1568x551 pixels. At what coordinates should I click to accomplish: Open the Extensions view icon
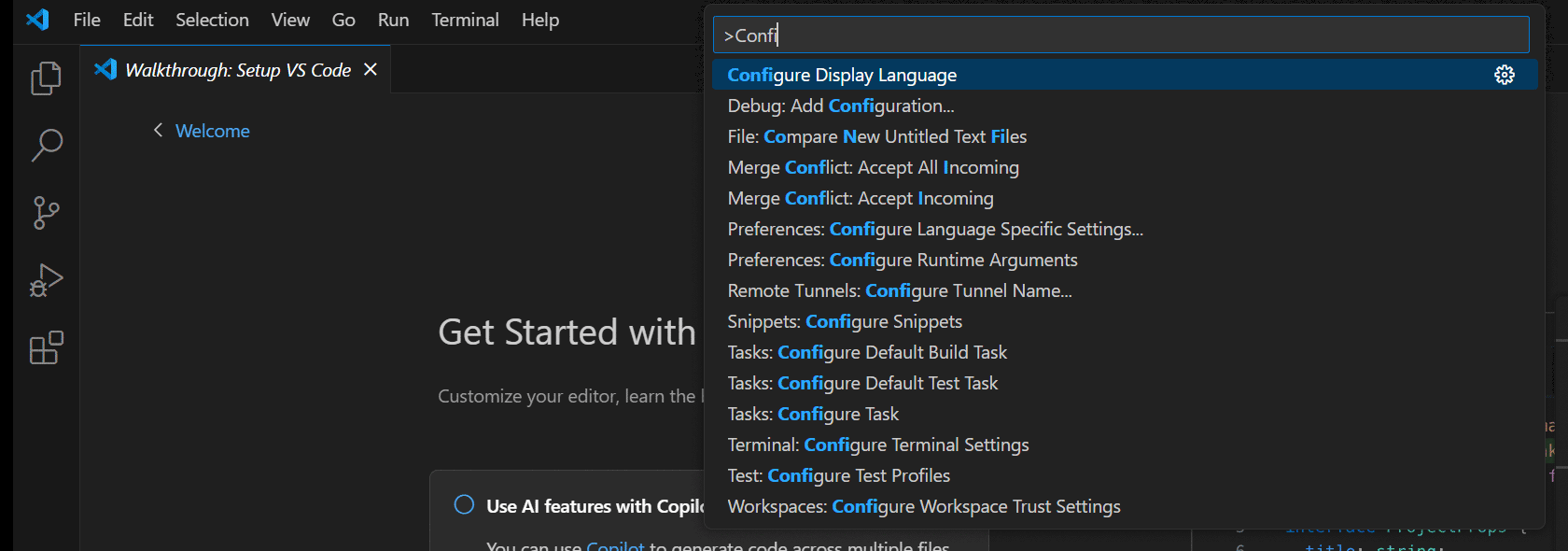[x=46, y=348]
